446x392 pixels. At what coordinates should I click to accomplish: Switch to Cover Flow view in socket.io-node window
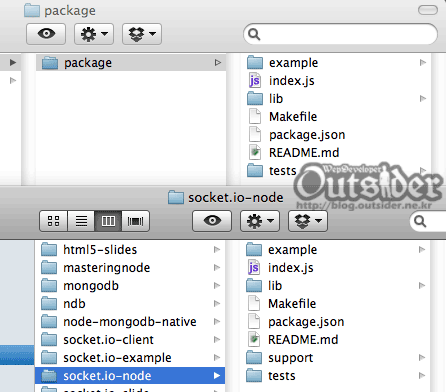136,221
